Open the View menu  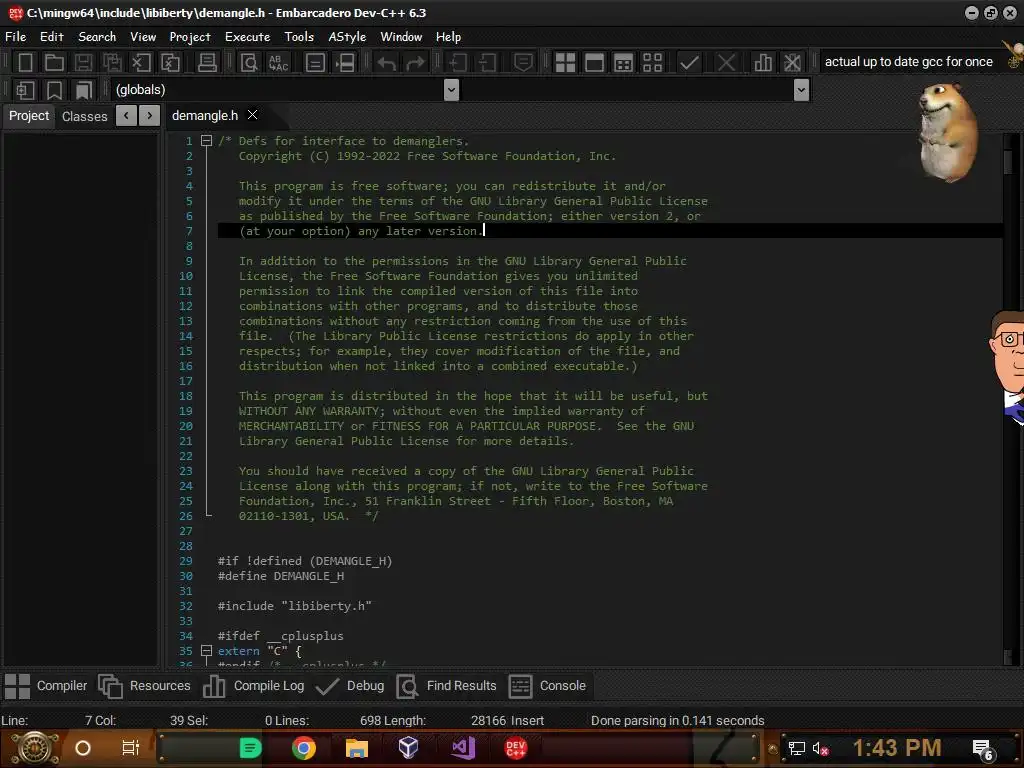[143, 37]
